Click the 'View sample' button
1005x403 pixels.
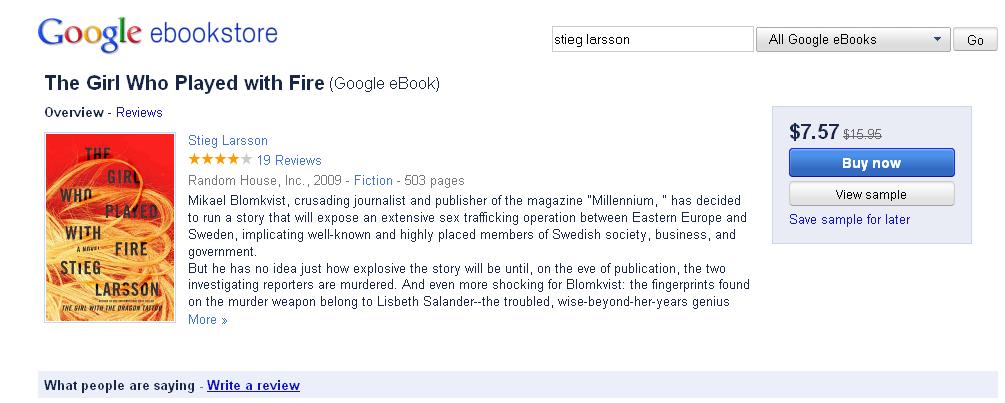point(871,194)
